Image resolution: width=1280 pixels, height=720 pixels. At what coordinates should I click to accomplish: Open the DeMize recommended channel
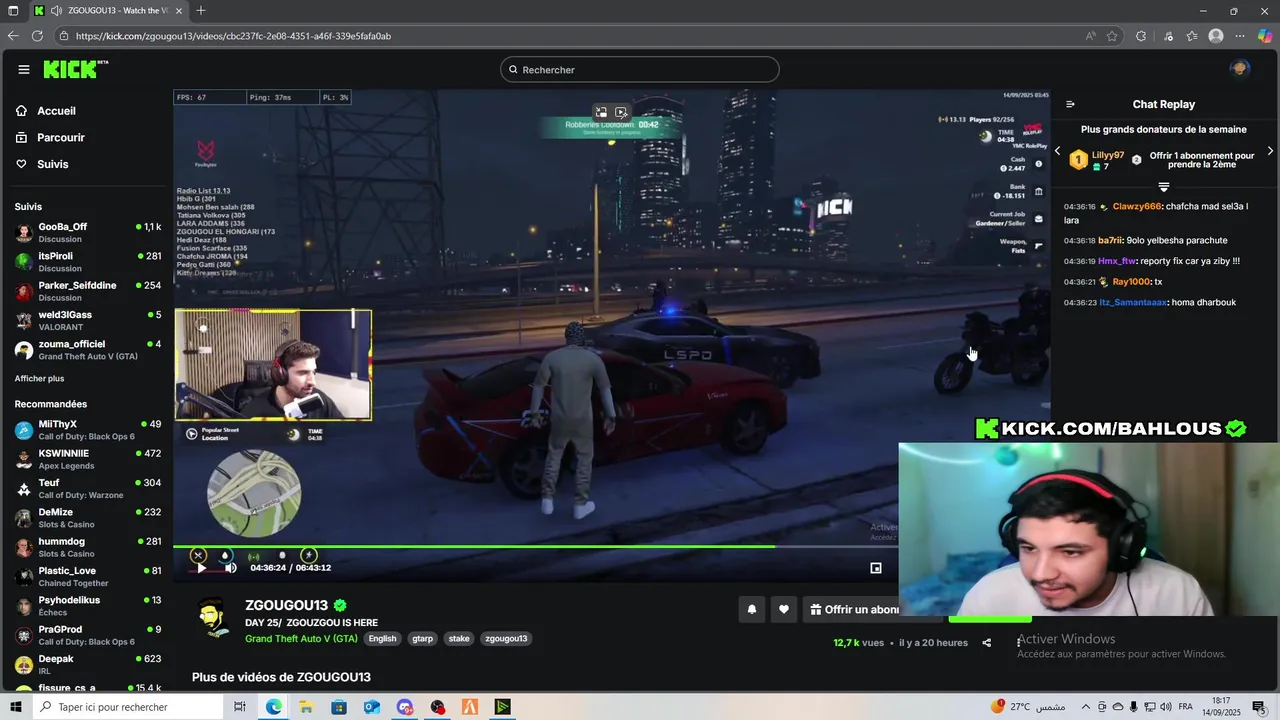pyautogui.click(x=87, y=518)
